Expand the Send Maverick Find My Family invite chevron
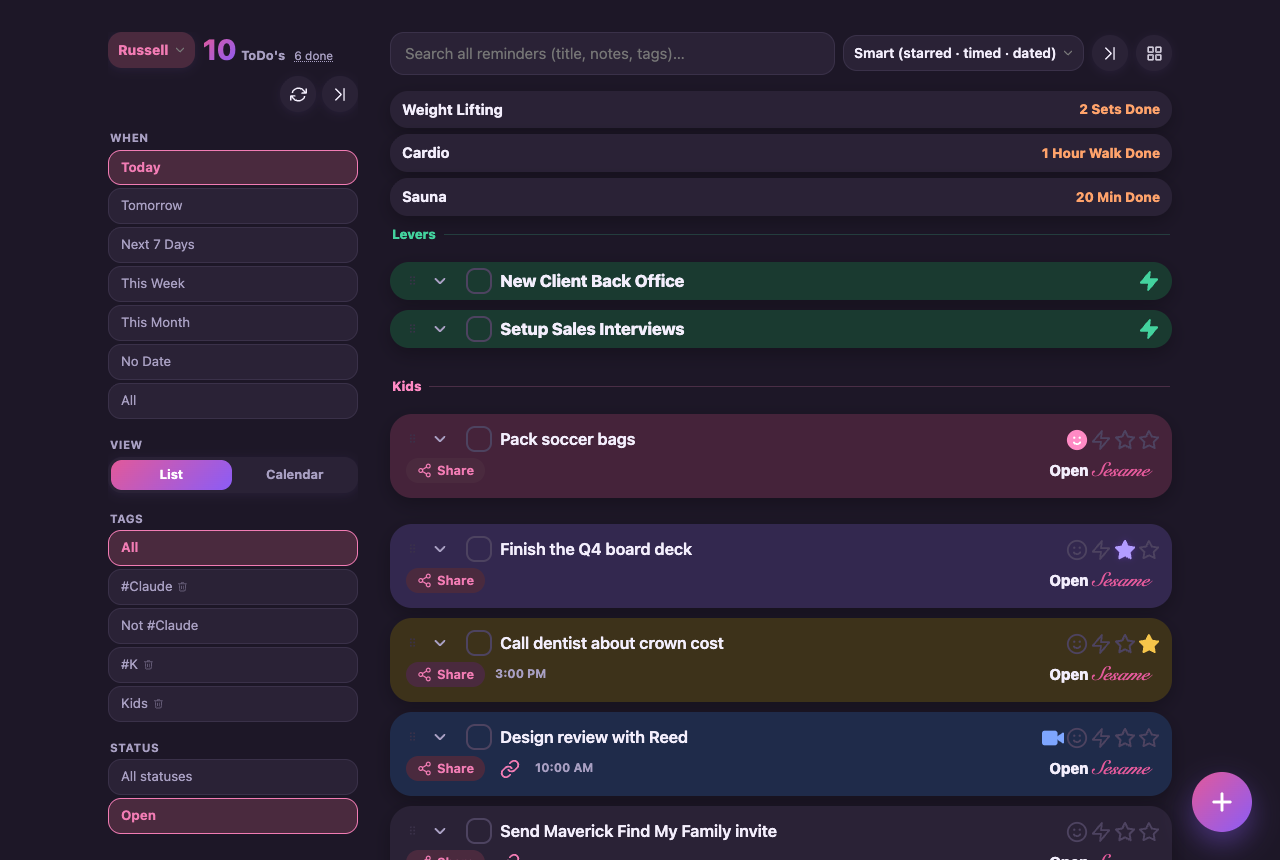This screenshot has height=860, width=1280. pos(440,831)
